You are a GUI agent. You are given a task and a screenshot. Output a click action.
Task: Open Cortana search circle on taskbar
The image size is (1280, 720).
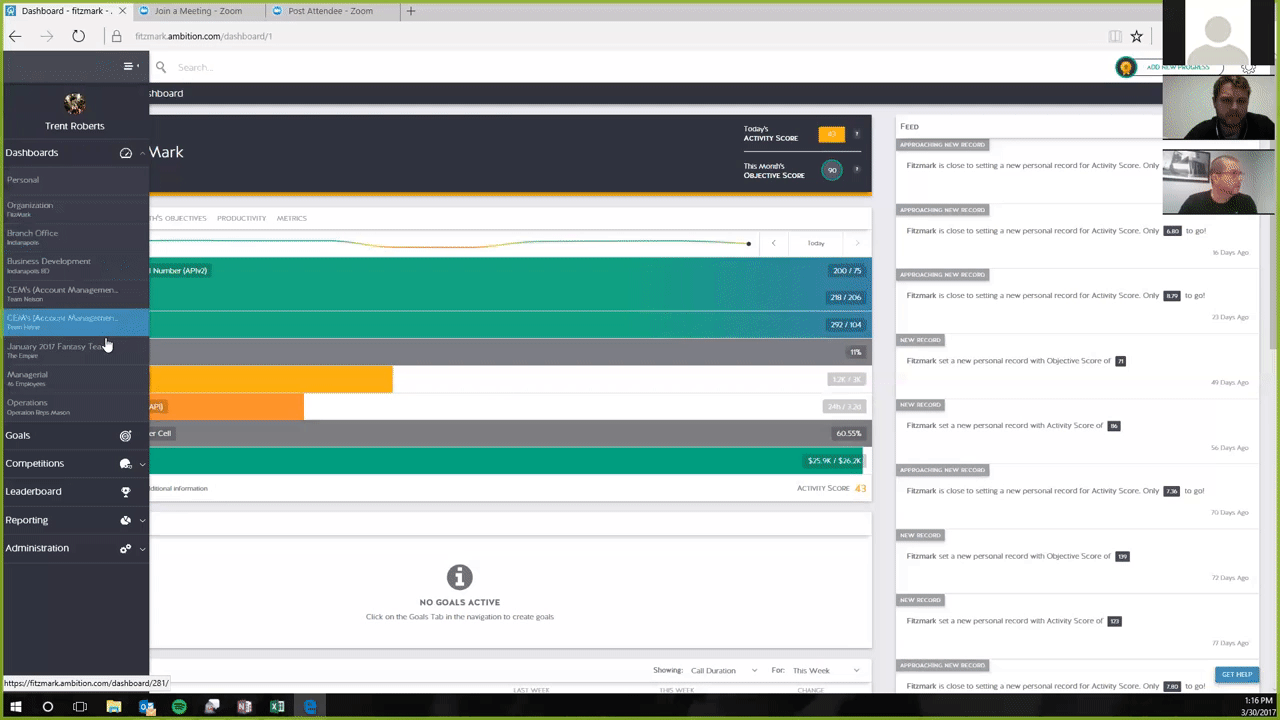47,707
